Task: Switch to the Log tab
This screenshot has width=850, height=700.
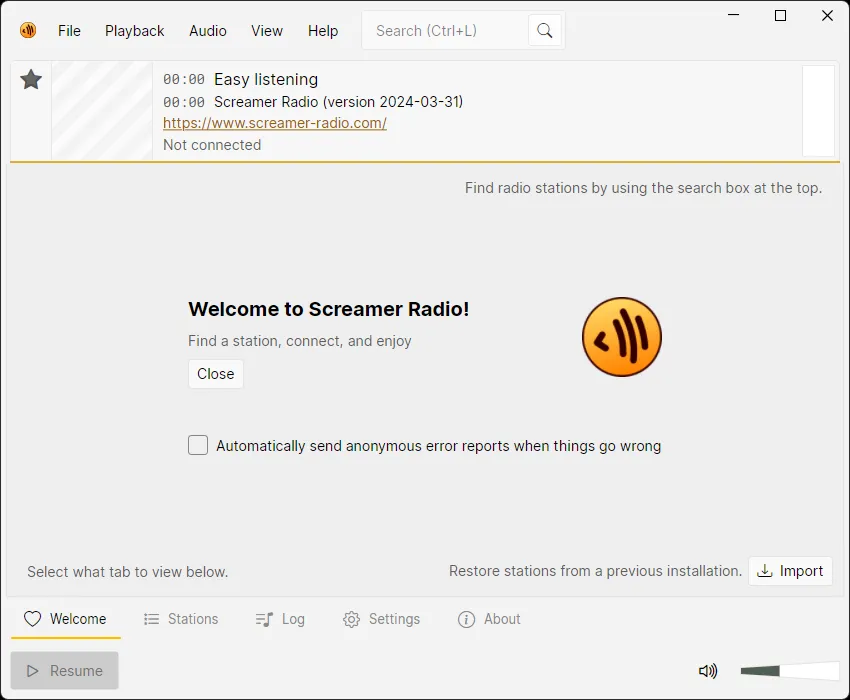Action: tap(280, 619)
